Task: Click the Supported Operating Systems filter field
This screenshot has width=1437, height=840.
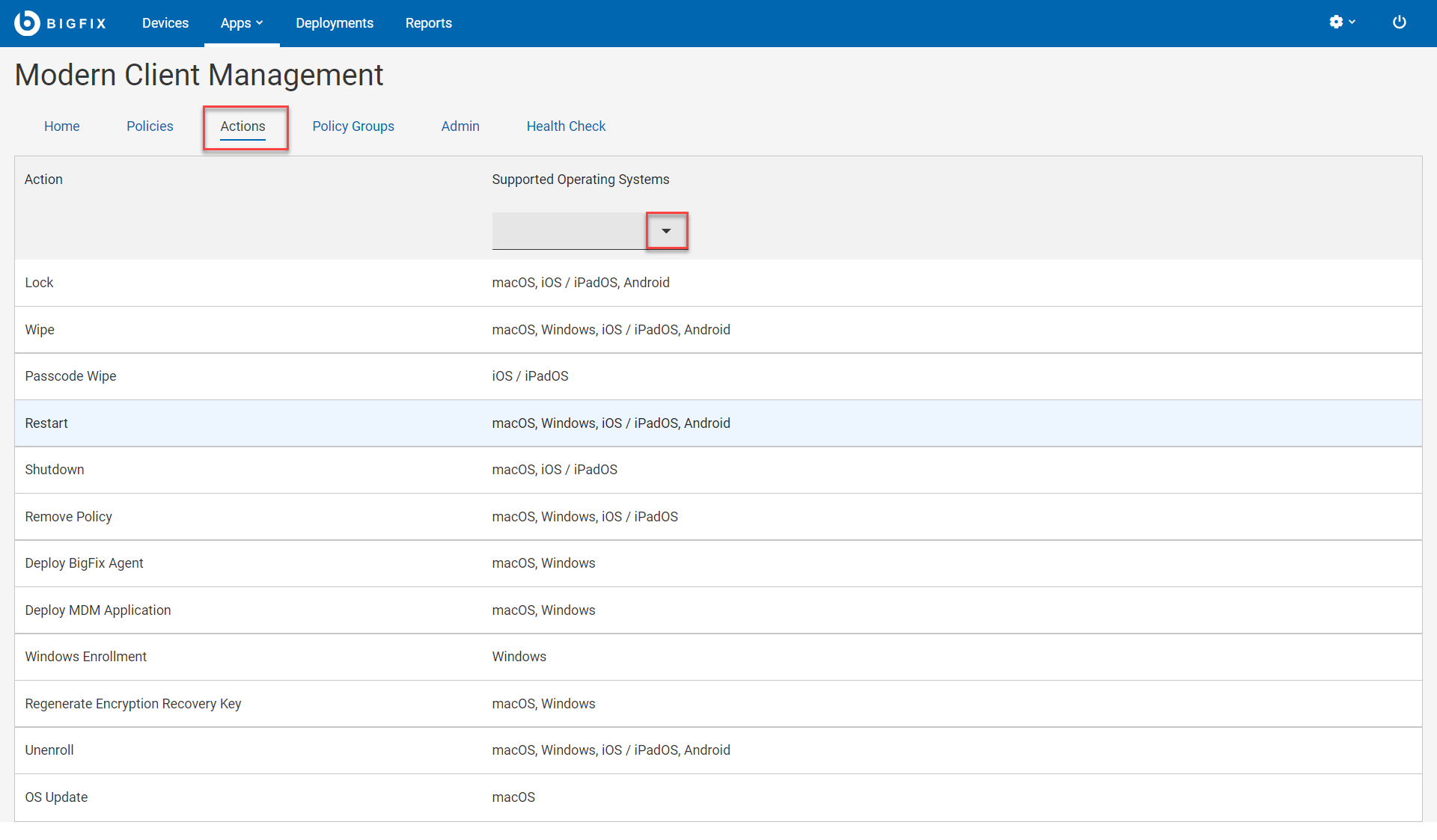Action: (x=569, y=231)
